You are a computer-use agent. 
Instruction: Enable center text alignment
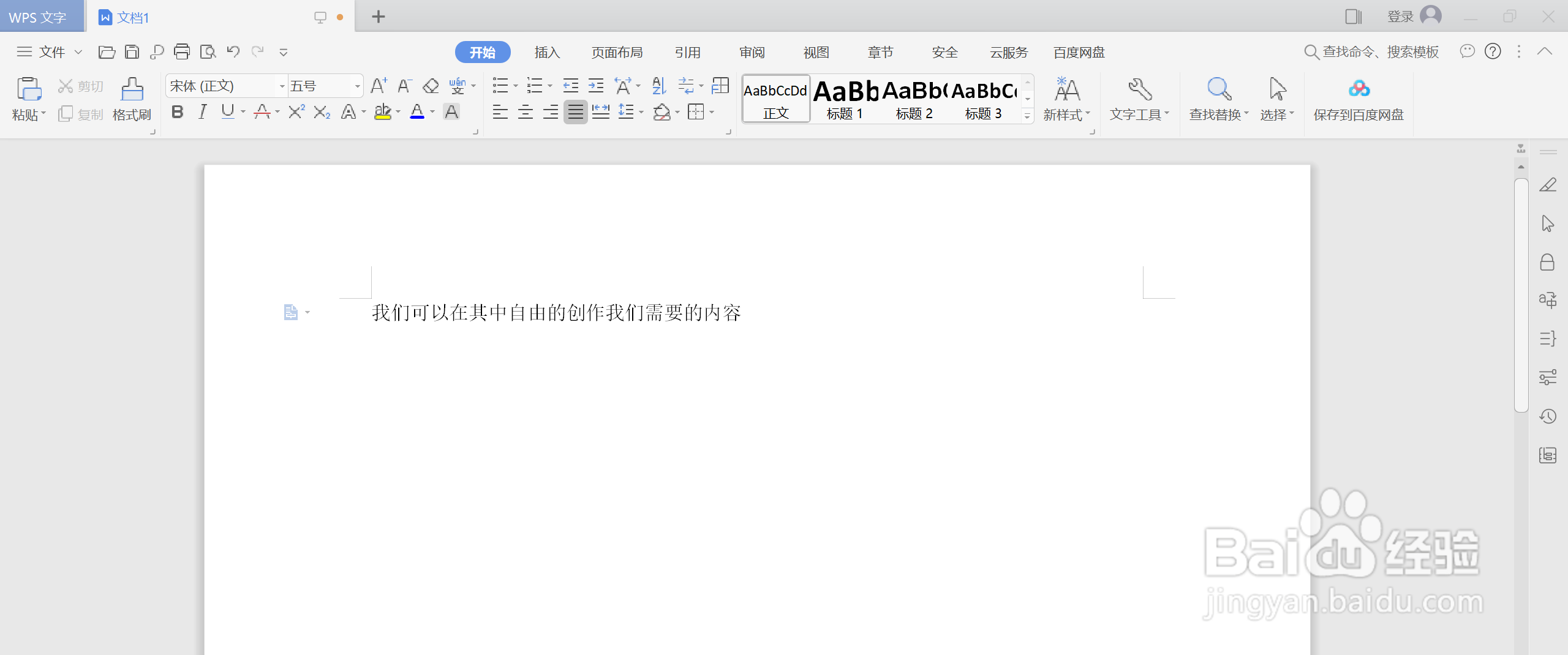[526, 112]
